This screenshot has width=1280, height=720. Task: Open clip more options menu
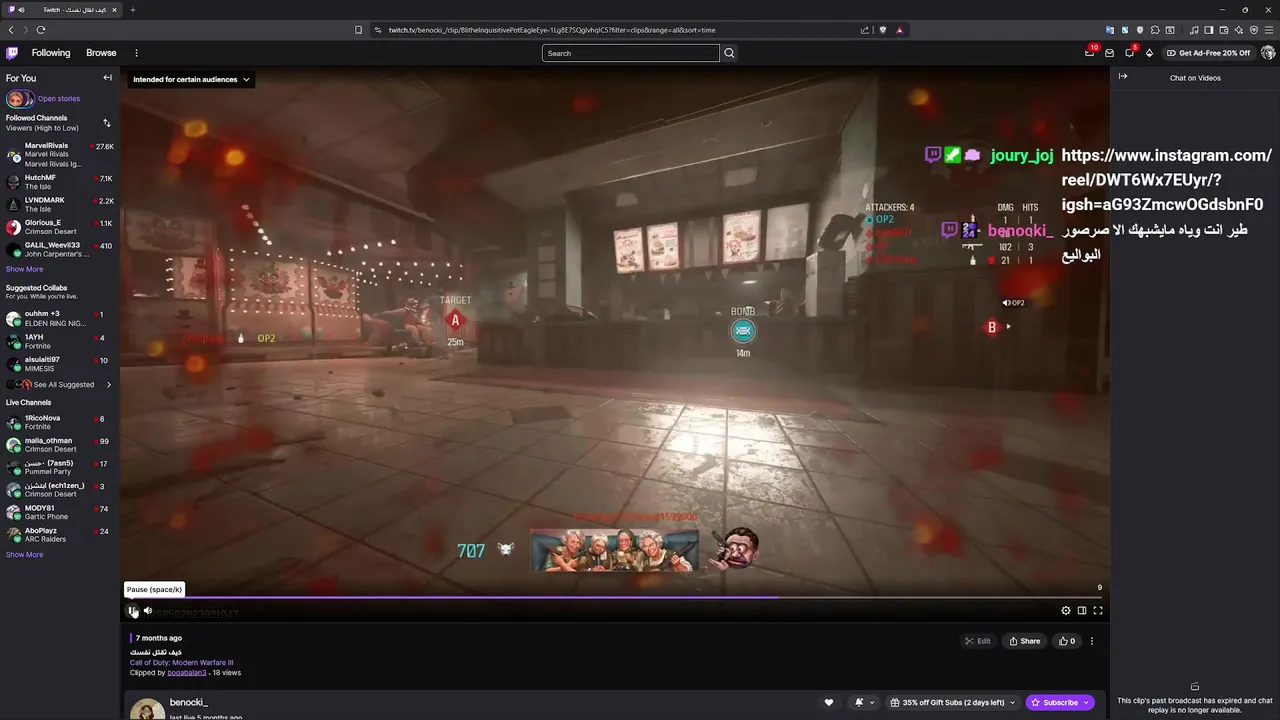[1092, 641]
